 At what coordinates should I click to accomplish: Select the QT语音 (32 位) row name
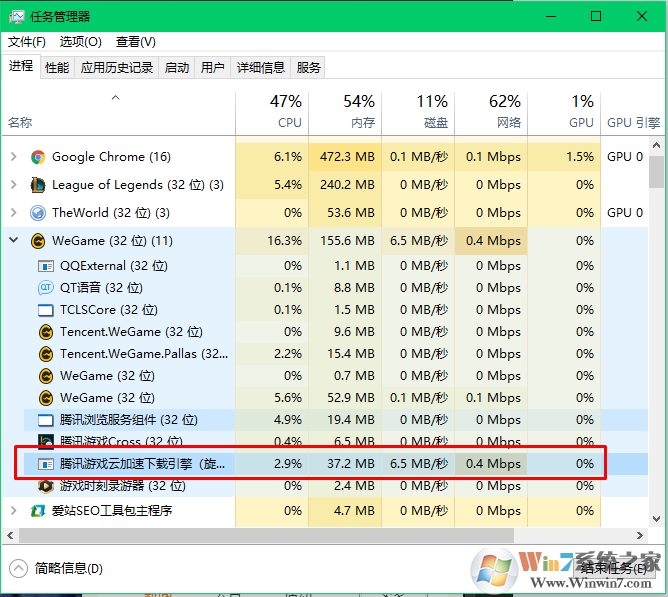point(101,288)
